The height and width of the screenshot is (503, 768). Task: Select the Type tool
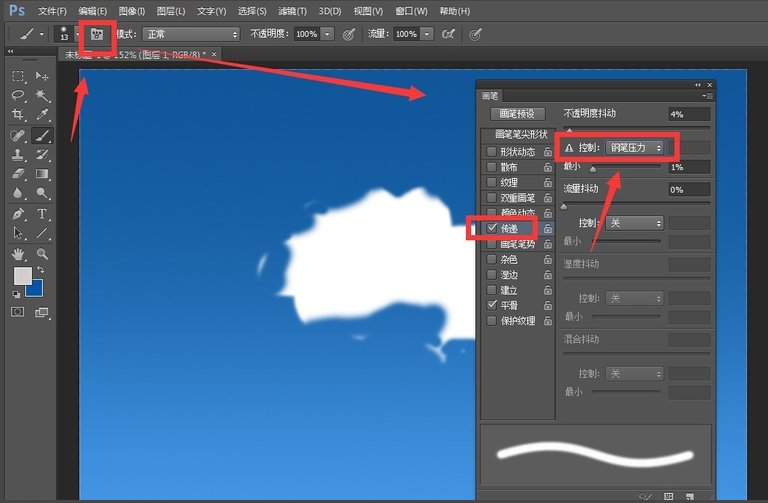click(42, 214)
